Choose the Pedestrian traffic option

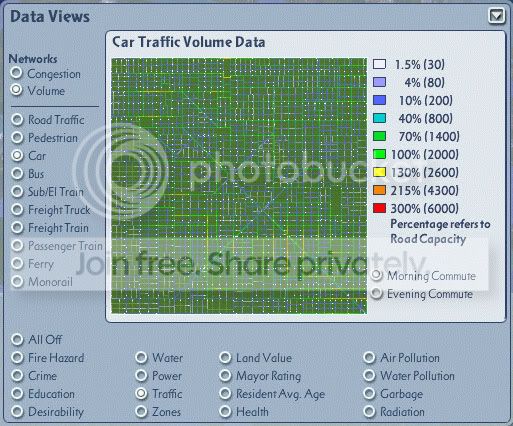[x=17, y=137]
